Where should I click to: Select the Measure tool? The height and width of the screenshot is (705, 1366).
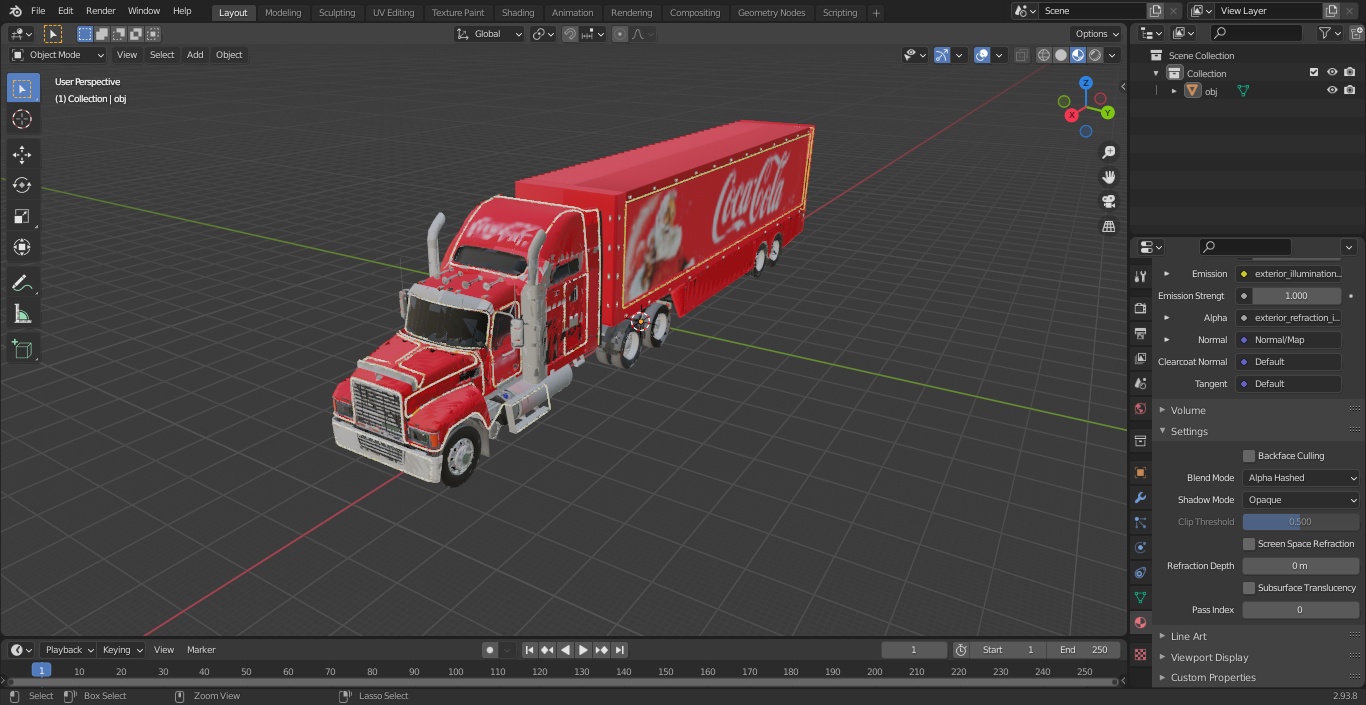[x=22, y=314]
